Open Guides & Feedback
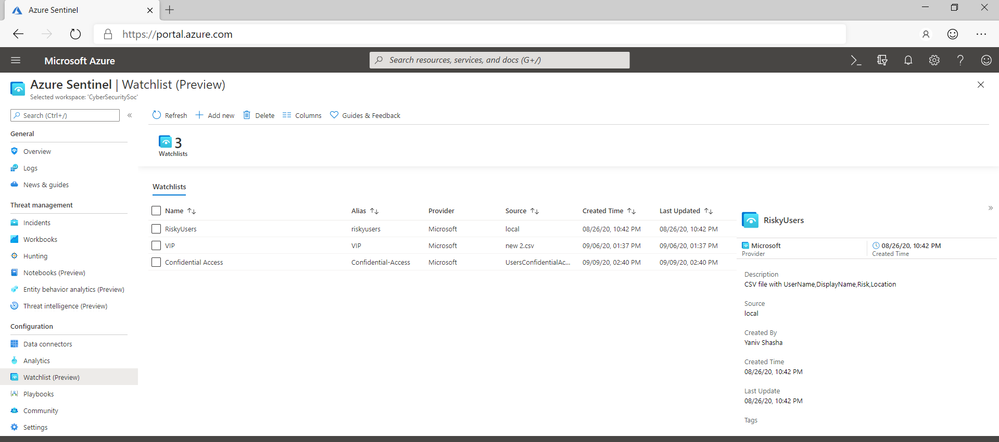 365,115
